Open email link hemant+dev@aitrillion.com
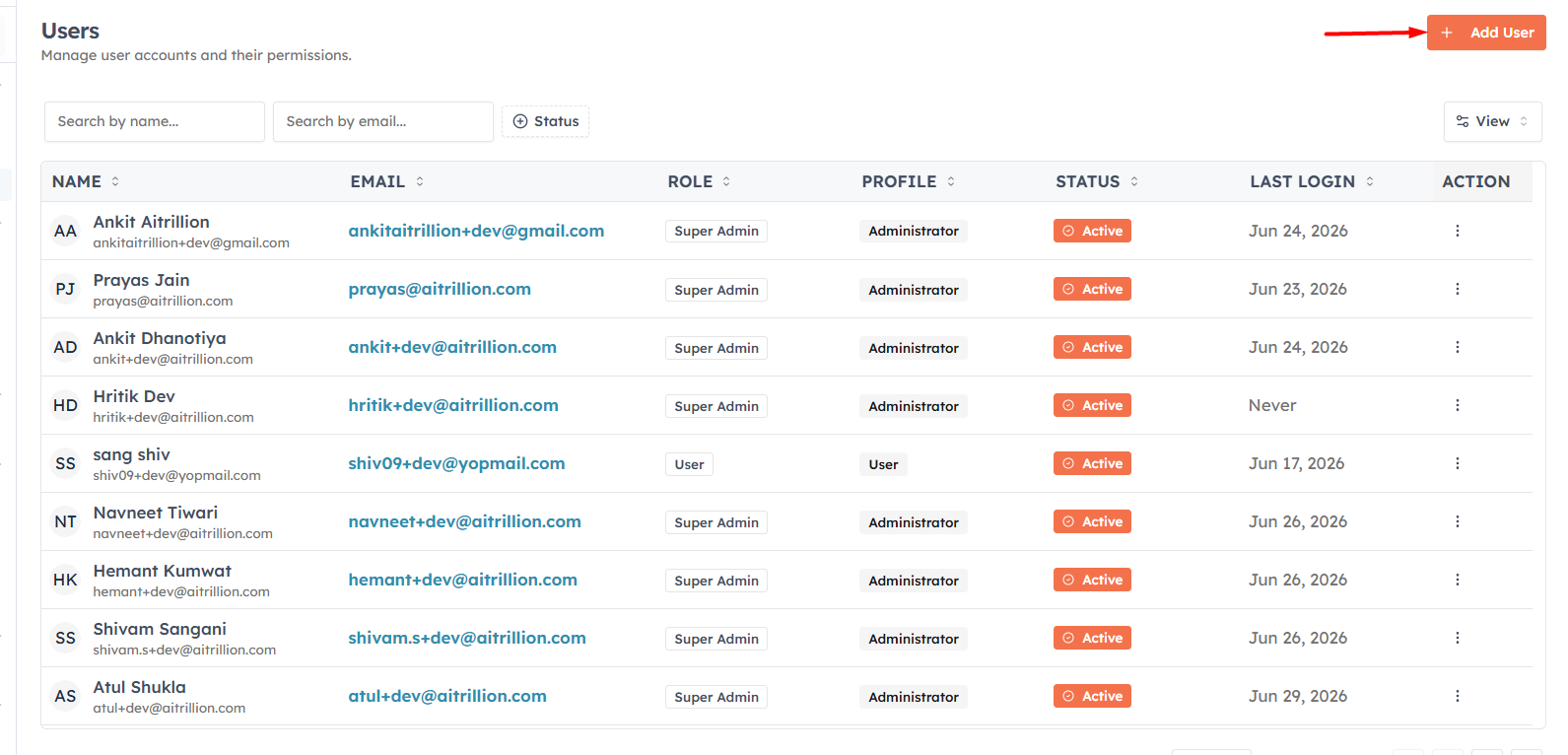The width and height of the screenshot is (1568, 755). pos(462,580)
